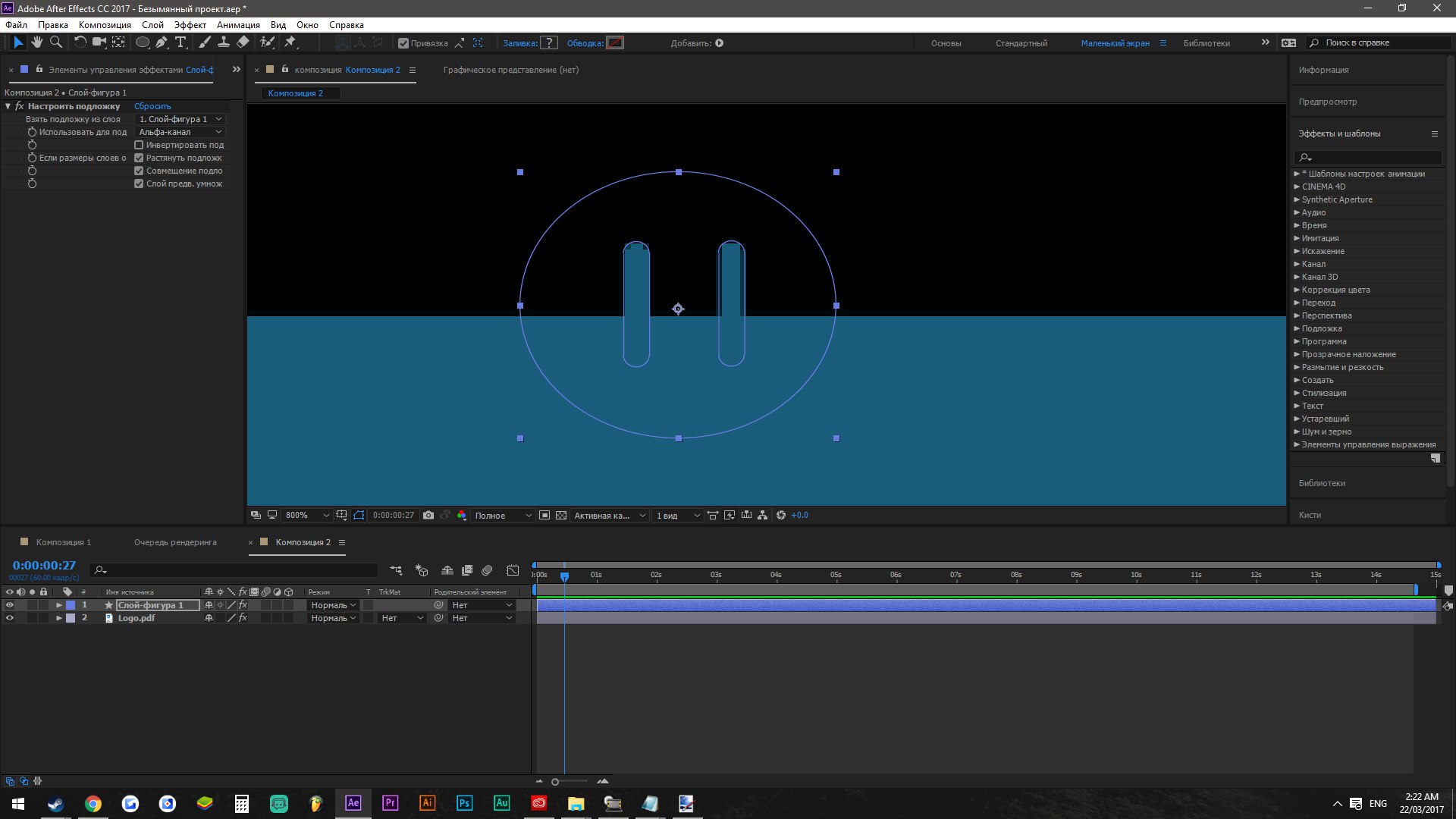Select the Brush tool
The height and width of the screenshot is (819, 1456).
click(204, 42)
